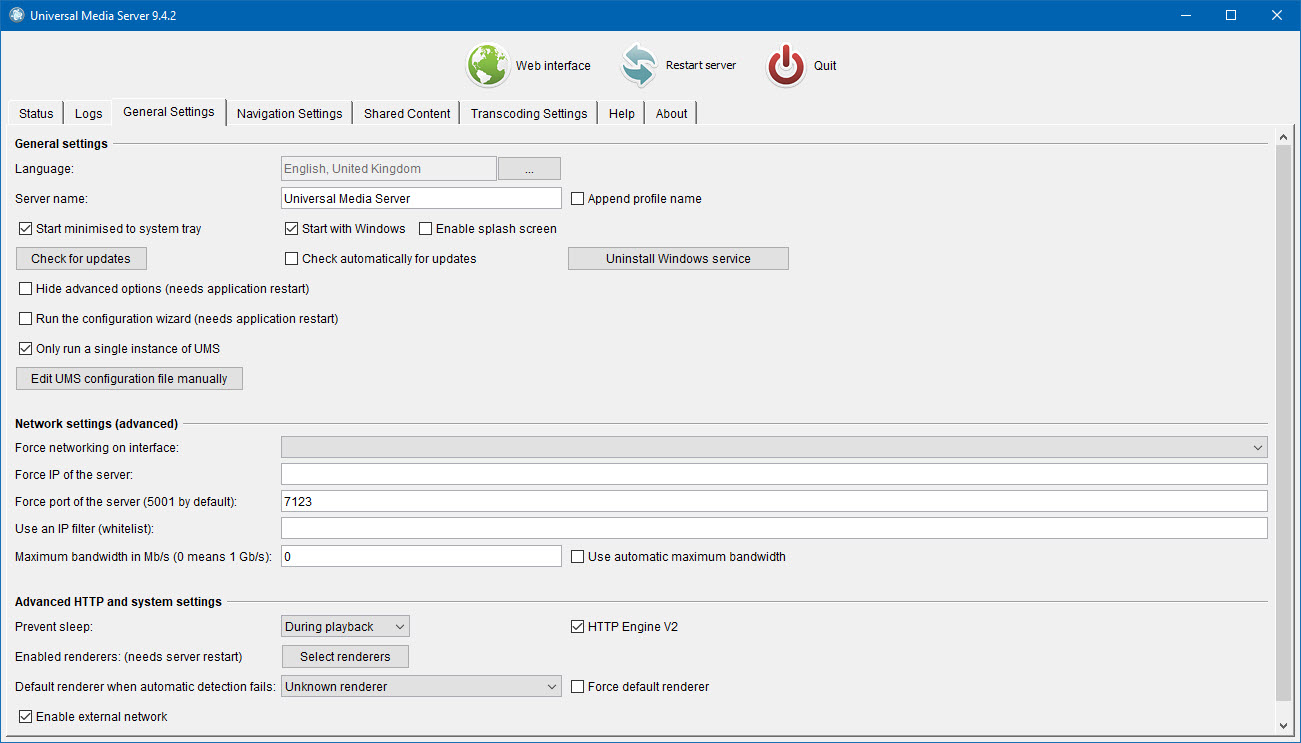
Task: Click the Prevent sleep label
Action: point(52,627)
